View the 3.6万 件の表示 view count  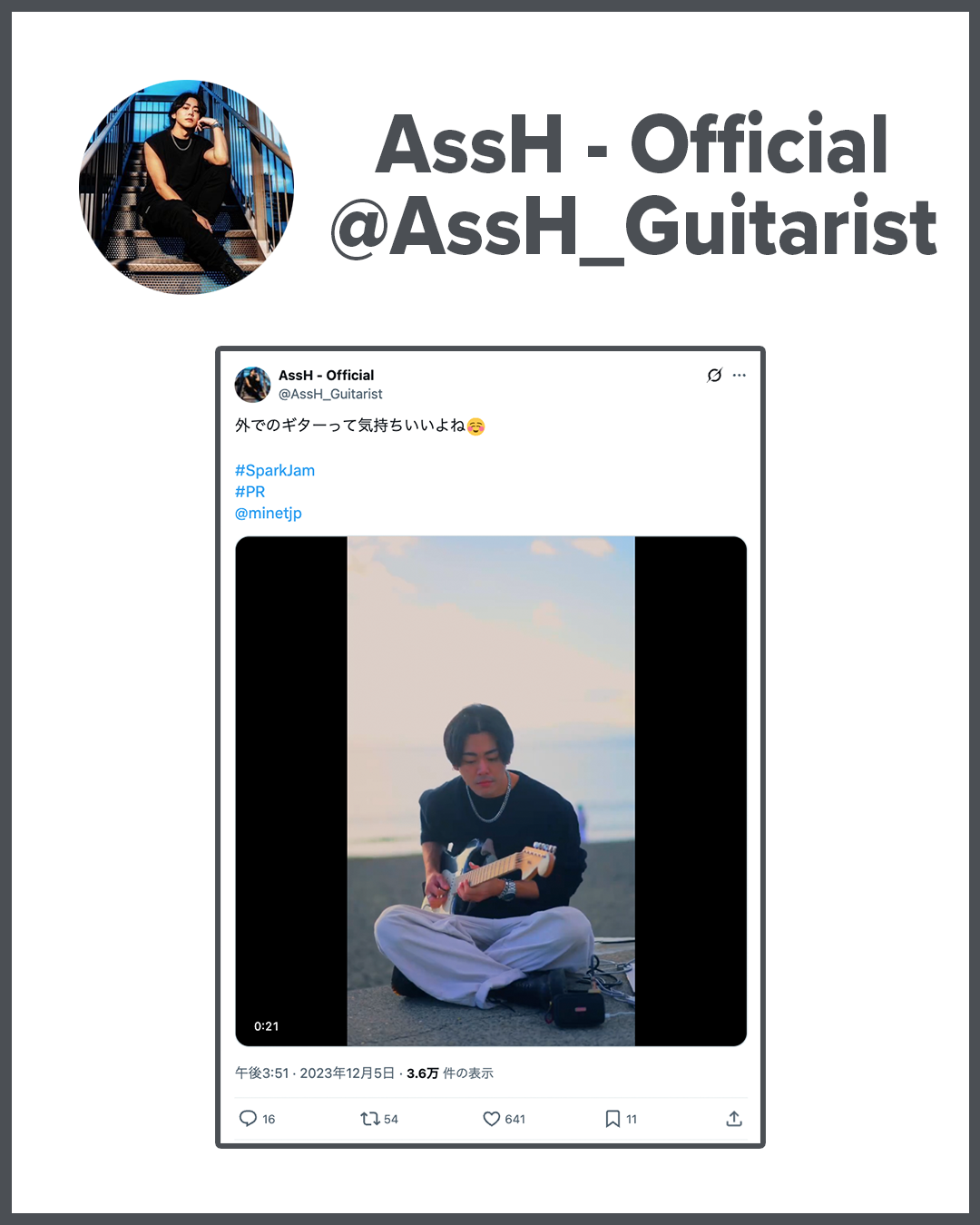coord(450,1073)
